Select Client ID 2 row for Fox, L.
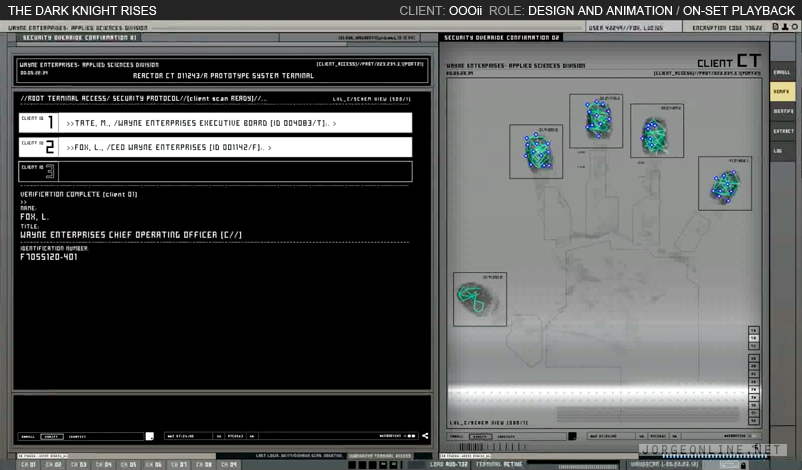This screenshot has width=802, height=470. [215, 147]
